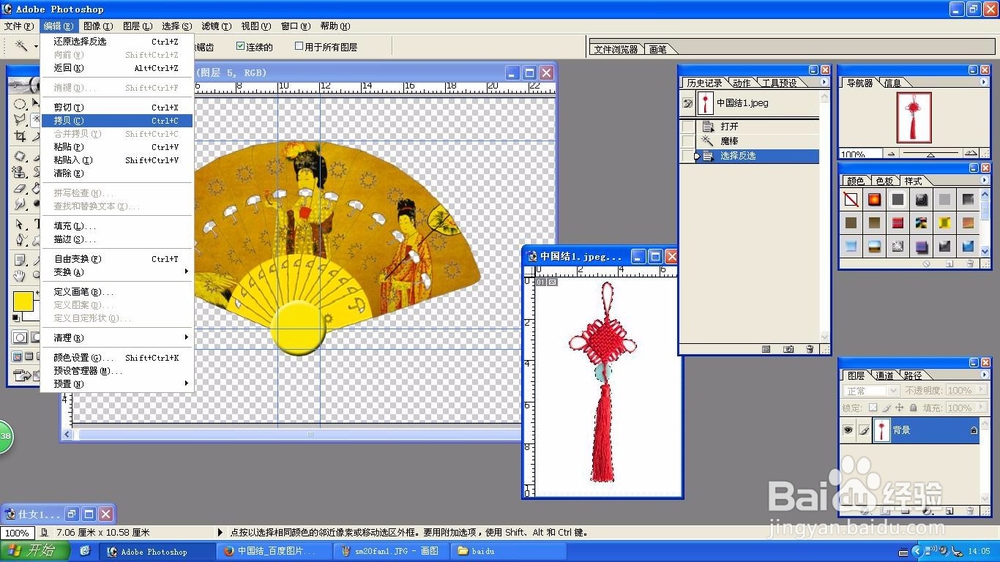Apply the no-style swatch in styles panel
This screenshot has height=562, width=1000.
pyautogui.click(x=851, y=200)
